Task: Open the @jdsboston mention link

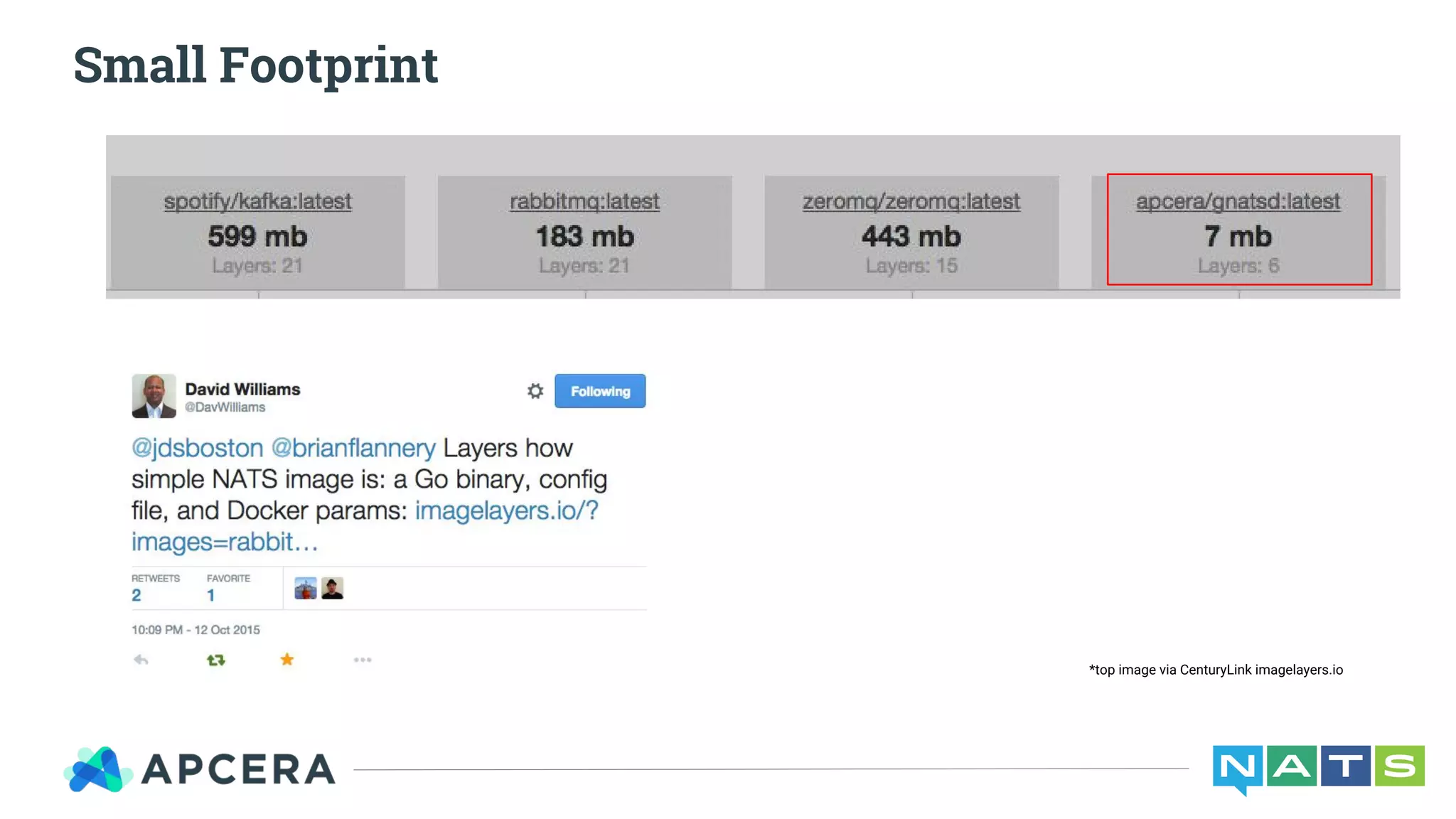Action: click(x=198, y=448)
